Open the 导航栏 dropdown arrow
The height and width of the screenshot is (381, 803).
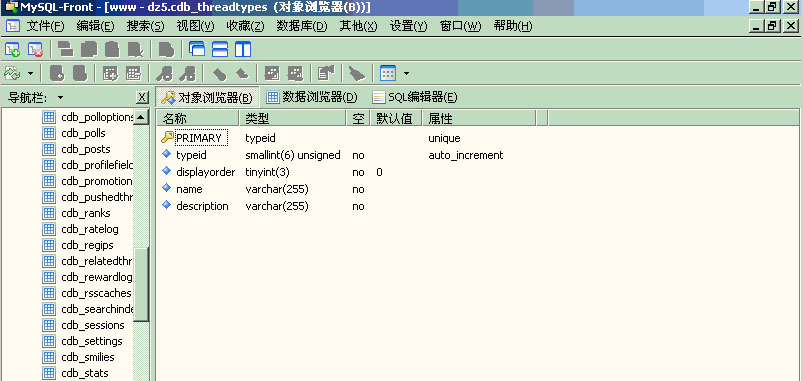pos(60,97)
